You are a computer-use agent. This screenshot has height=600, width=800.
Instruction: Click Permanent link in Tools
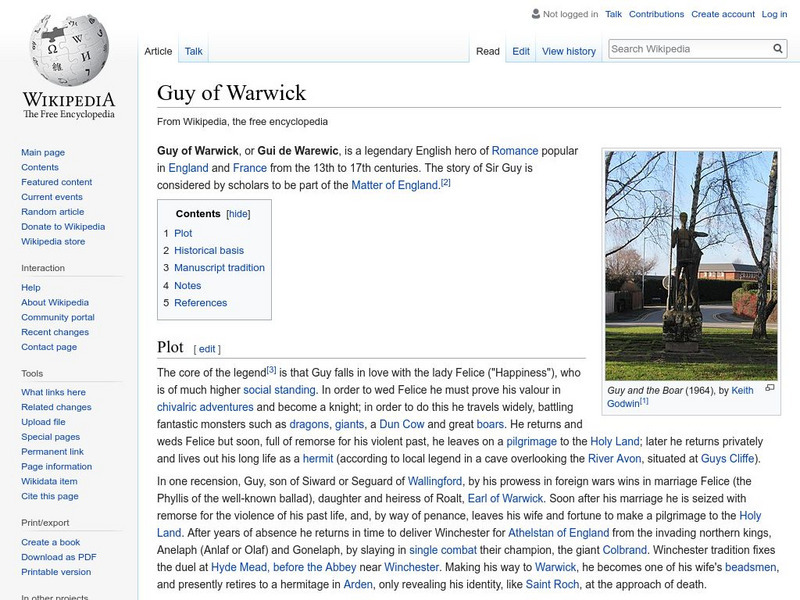52,452
